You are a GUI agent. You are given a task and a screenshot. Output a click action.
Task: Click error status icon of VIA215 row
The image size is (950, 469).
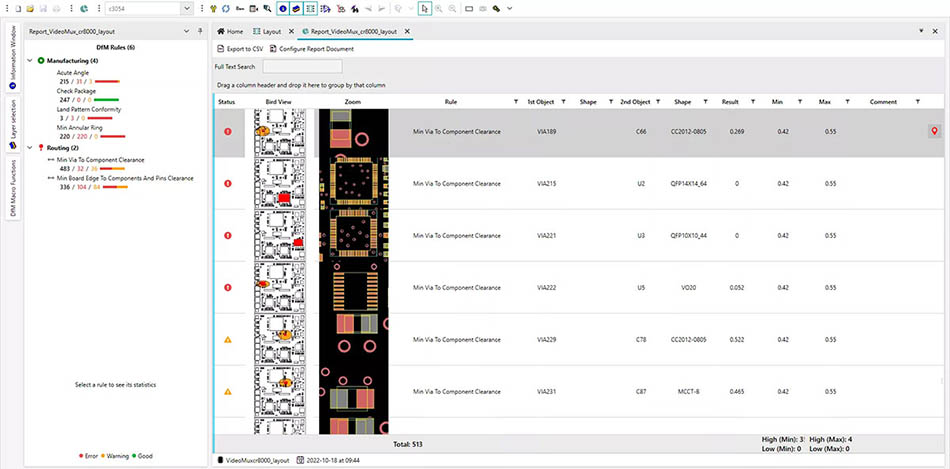click(228, 184)
